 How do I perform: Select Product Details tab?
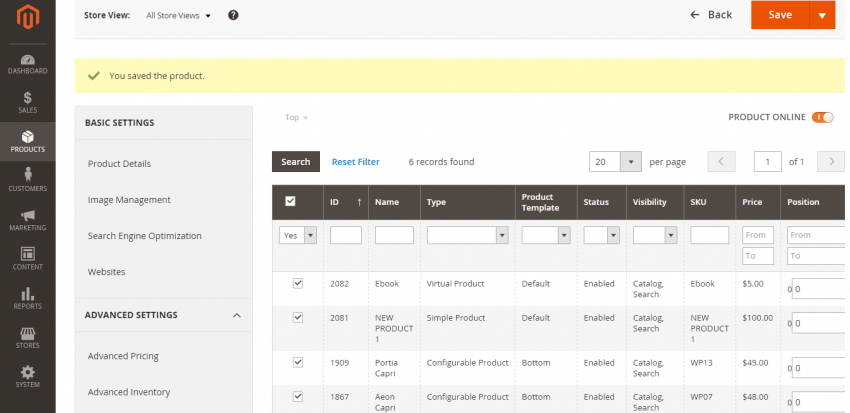(119, 164)
